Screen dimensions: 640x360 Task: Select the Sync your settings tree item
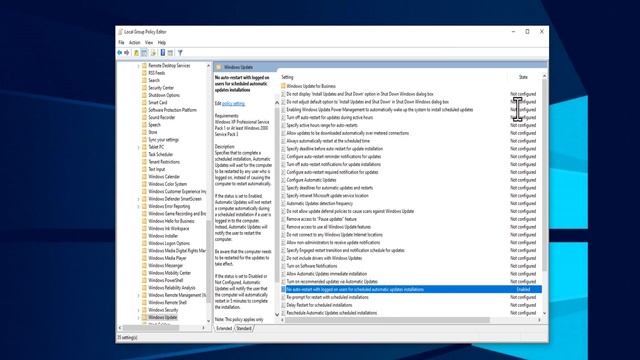point(163,140)
